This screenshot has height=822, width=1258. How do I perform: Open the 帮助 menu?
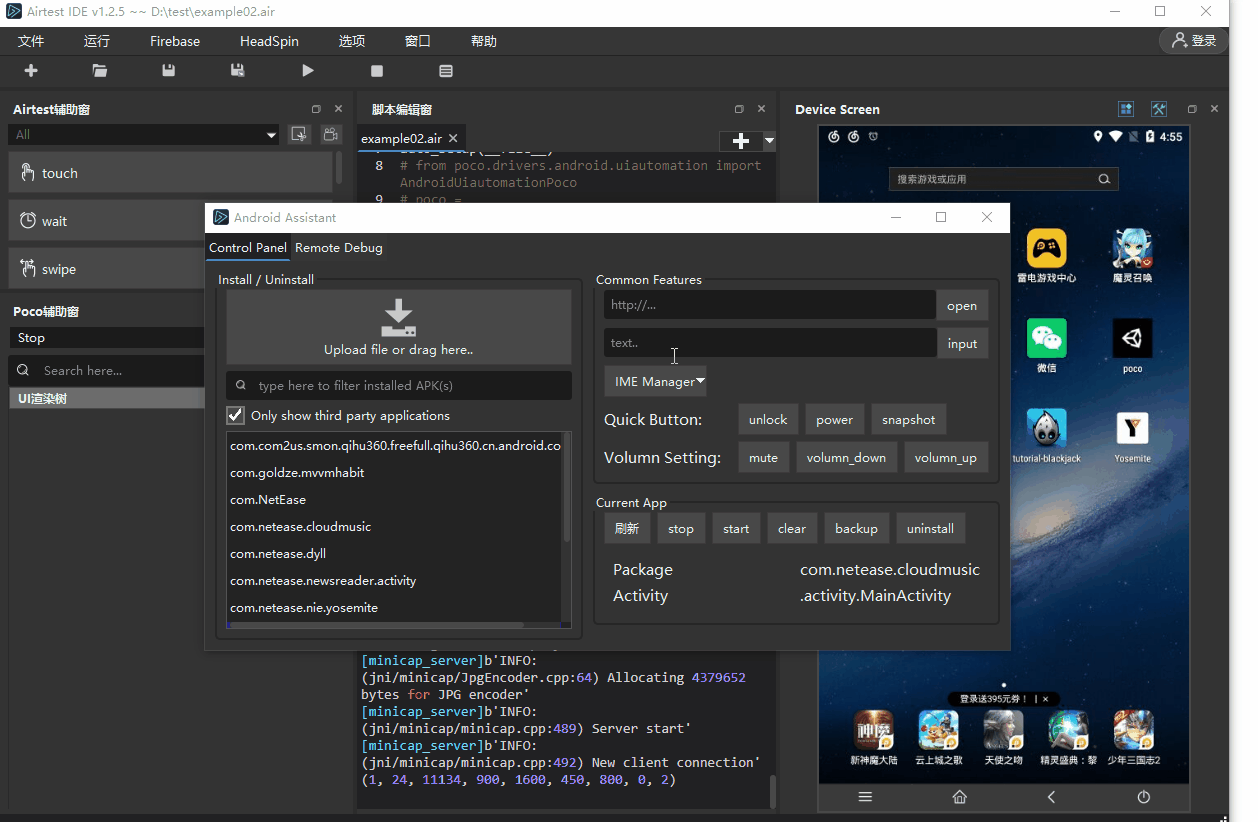[x=484, y=41]
